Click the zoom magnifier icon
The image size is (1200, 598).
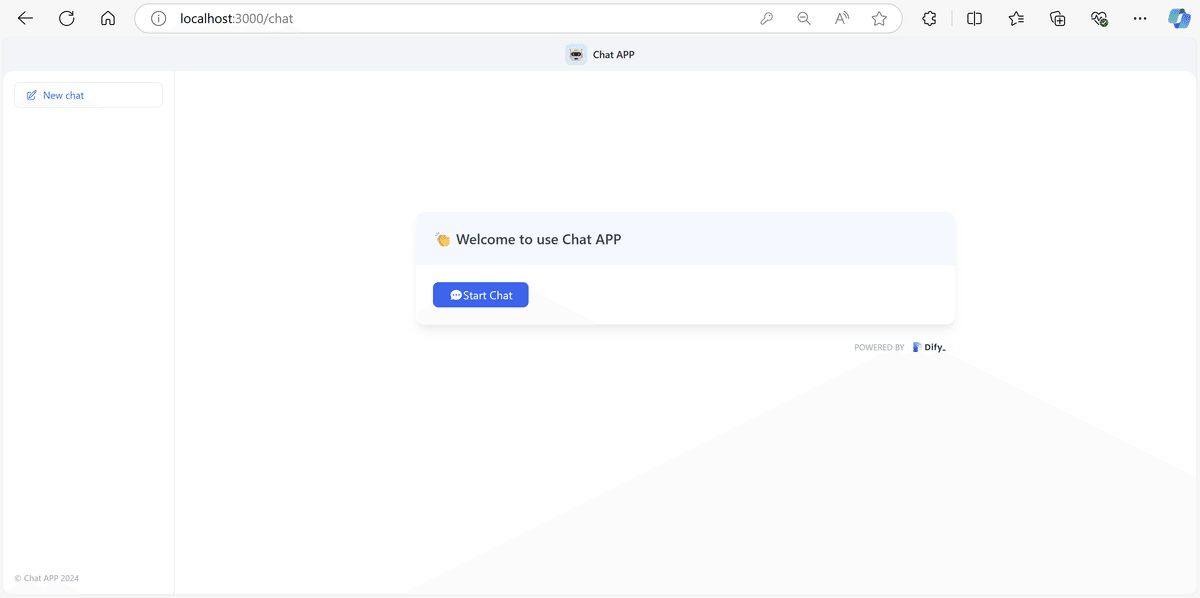click(x=804, y=18)
